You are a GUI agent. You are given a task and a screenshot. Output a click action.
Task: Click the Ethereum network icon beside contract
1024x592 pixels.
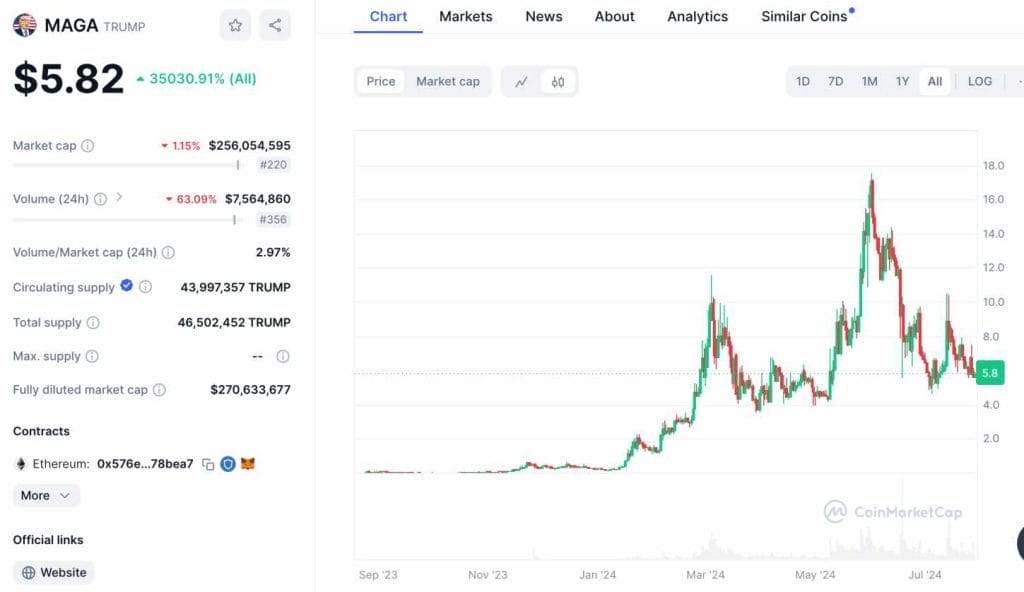(19, 464)
